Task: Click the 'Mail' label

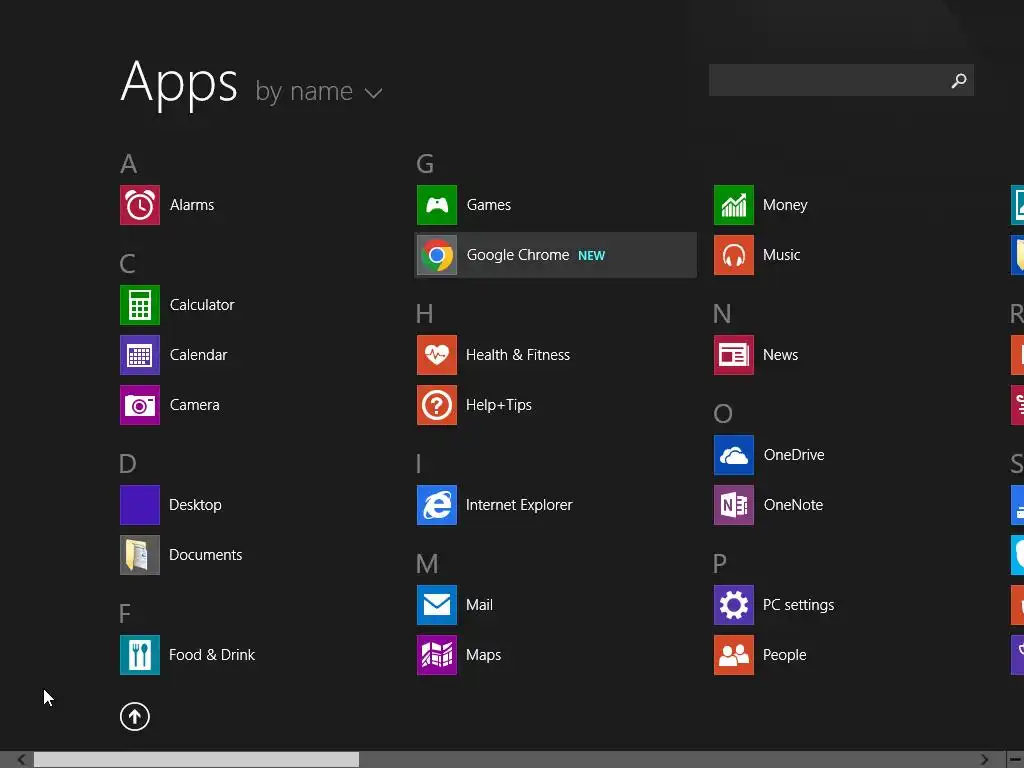Action: (x=479, y=605)
